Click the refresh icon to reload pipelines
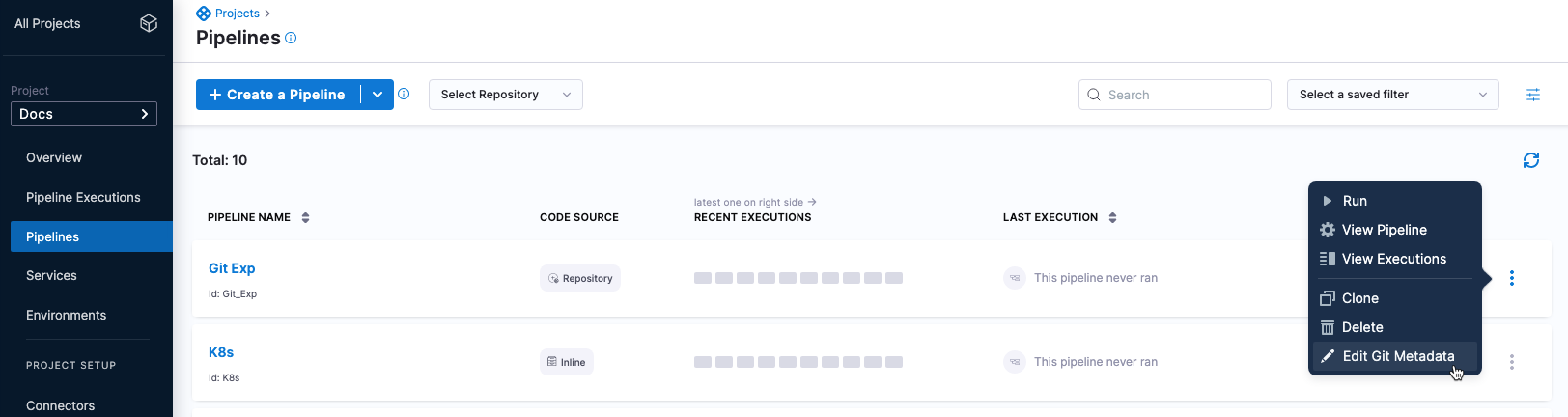 point(1530,160)
